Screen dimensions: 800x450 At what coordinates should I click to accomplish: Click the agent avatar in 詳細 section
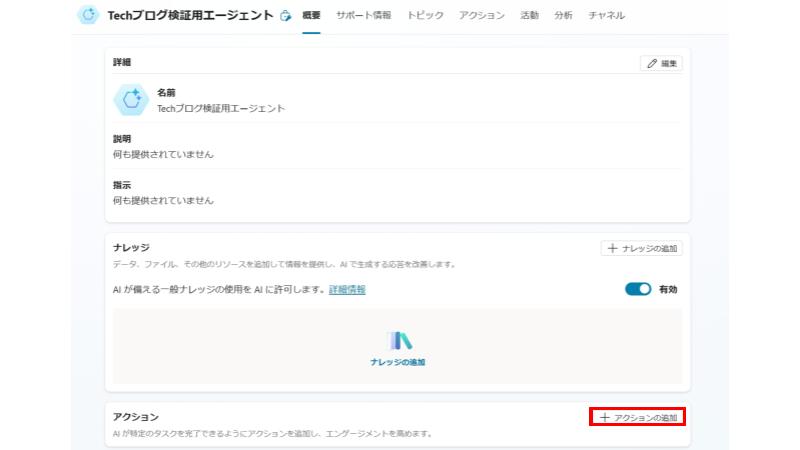[x=131, y=99]
